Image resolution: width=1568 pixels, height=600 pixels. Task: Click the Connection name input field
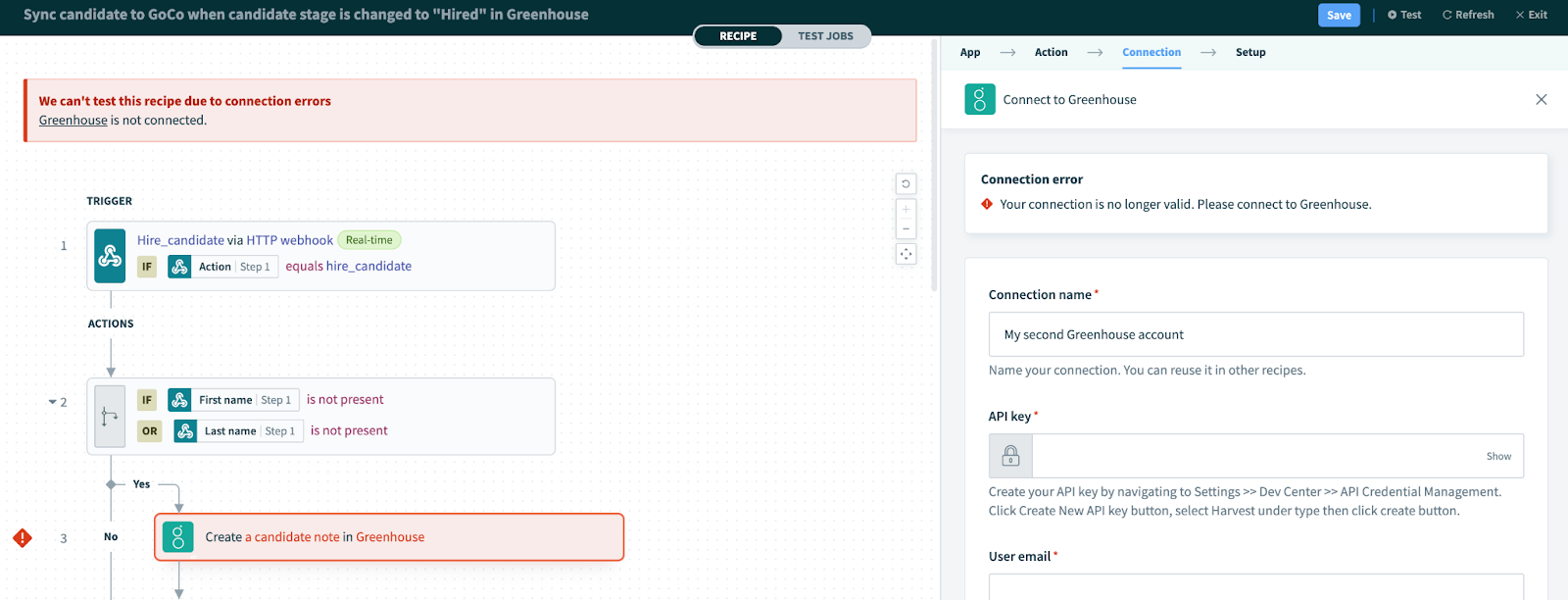tap(1255, 334)
